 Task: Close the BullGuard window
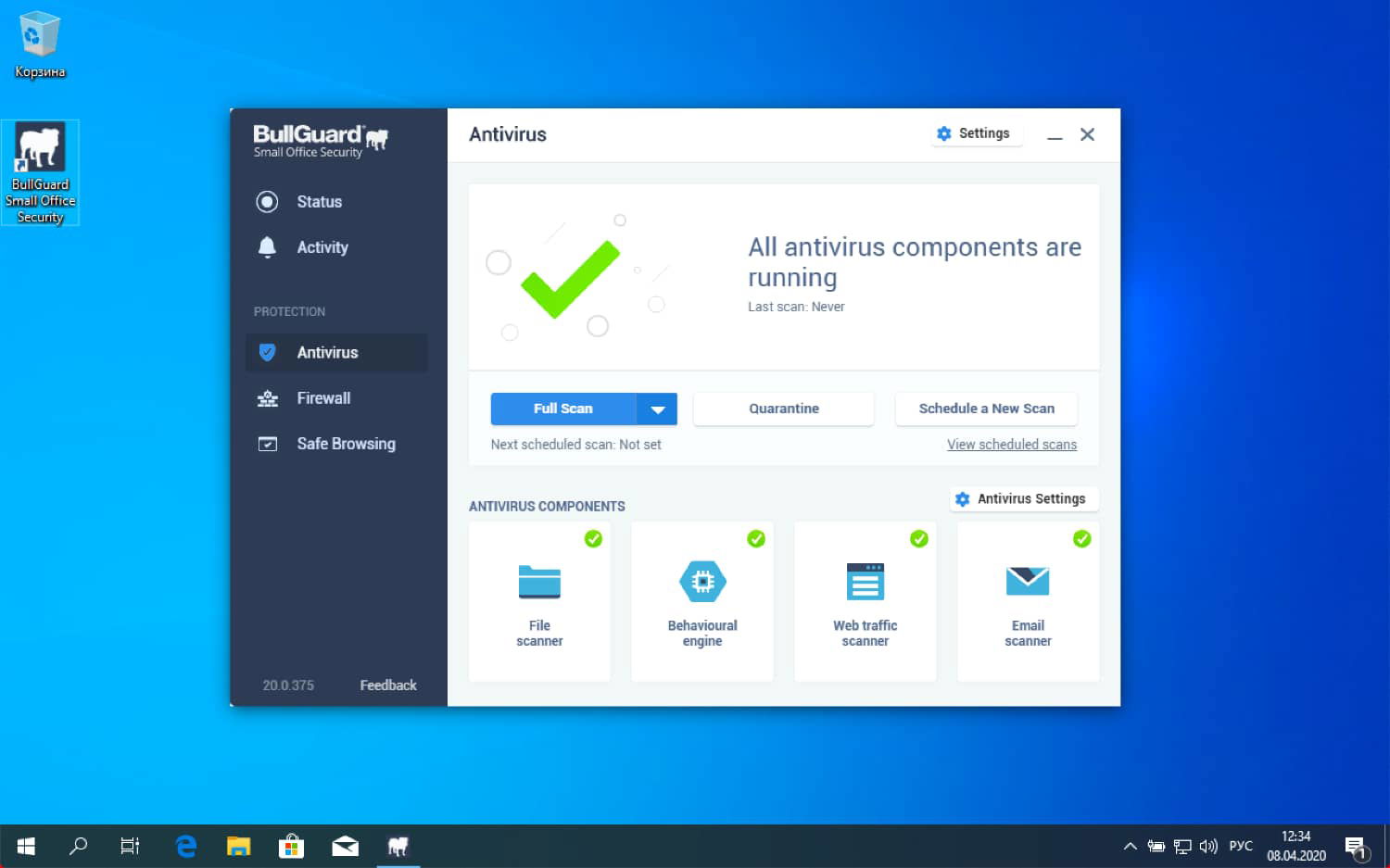pos(1088,134)
